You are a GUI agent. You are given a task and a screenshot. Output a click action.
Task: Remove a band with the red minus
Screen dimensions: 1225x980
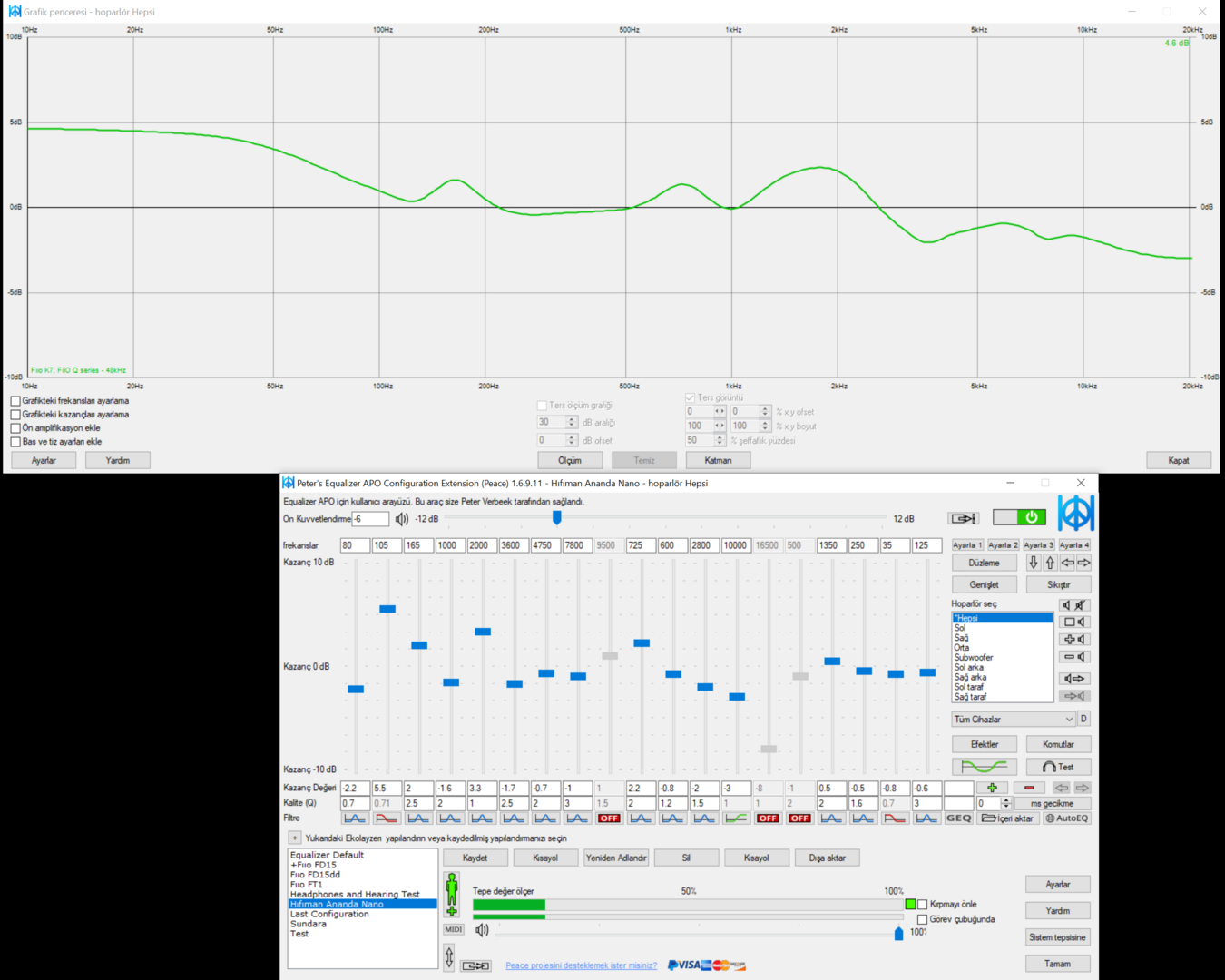pyautogui.click(x=1029, y=788)
